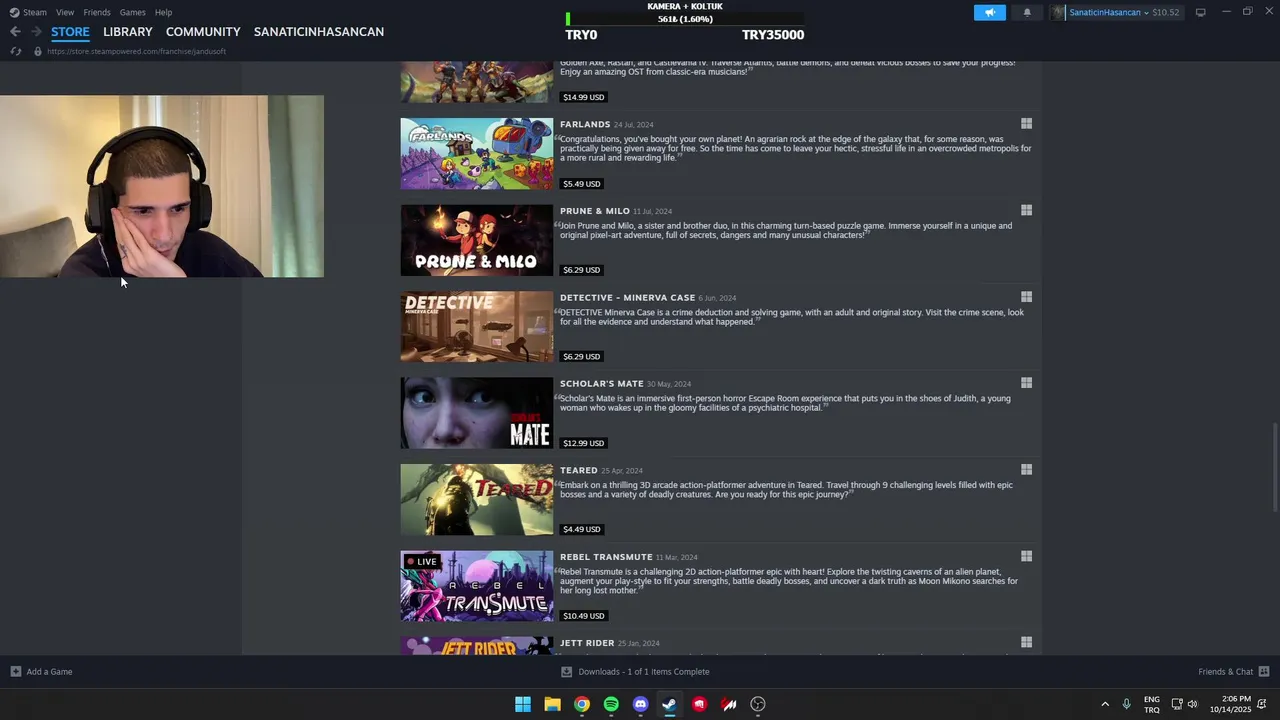Screen dimensions: 1280x720
Task: Open Google Chrome from taskbar
Action: [x=582, y=704]
